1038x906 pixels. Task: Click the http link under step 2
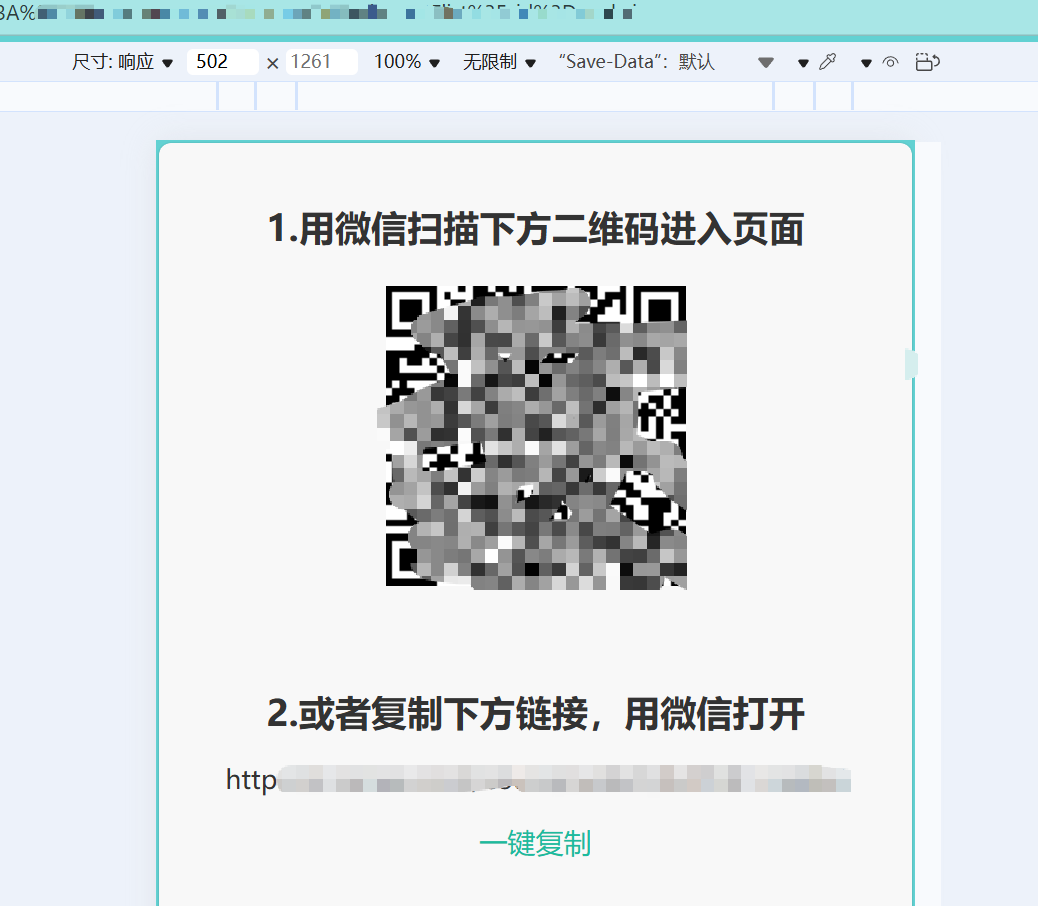535,780
